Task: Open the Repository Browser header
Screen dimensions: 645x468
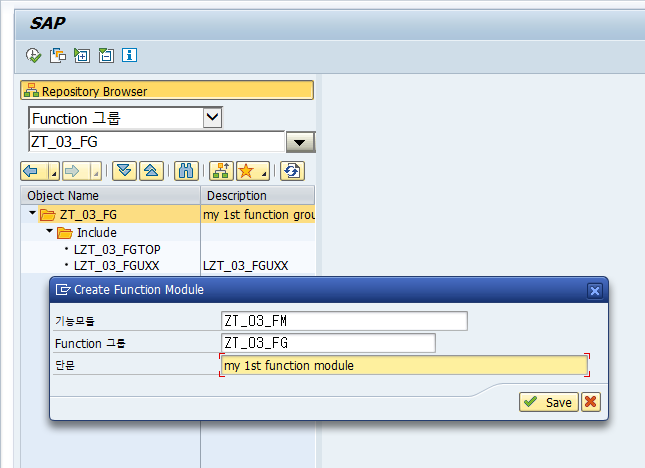Action: 167,90
